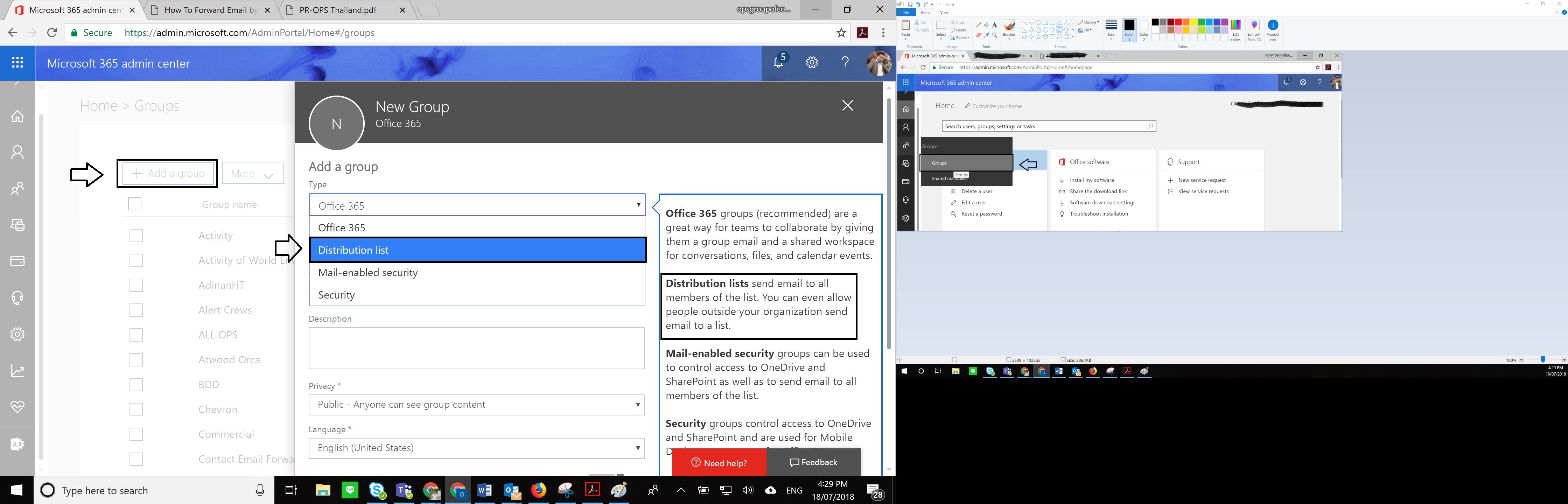Open Resources icon in Chrome admin sidebar
This screenshot has height=504, width=1568.
tap(17, 225)
